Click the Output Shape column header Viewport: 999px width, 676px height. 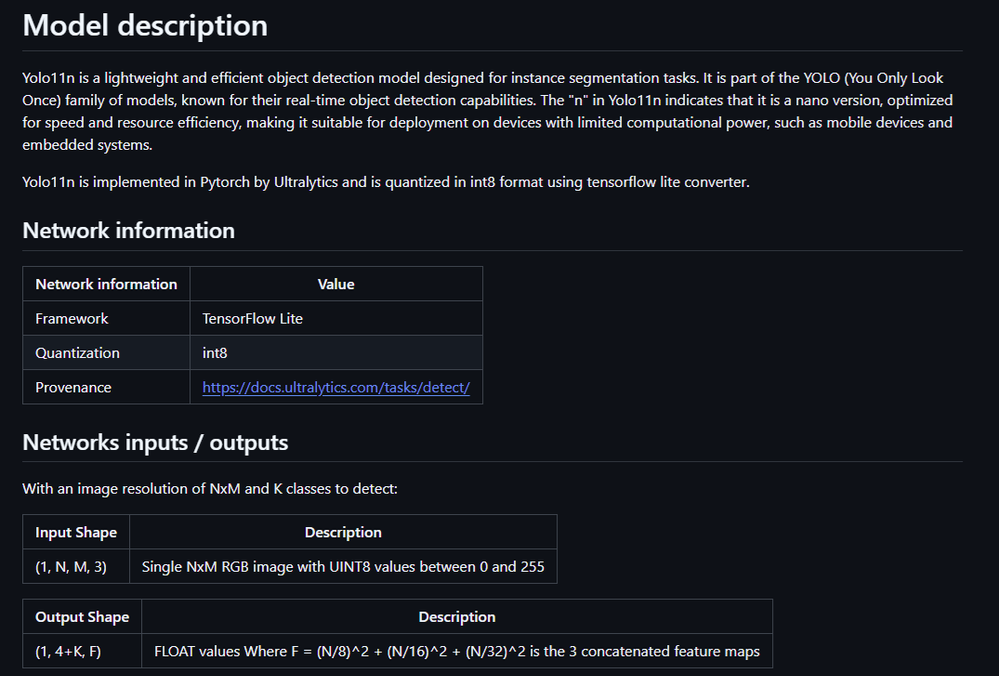[82, 617]
